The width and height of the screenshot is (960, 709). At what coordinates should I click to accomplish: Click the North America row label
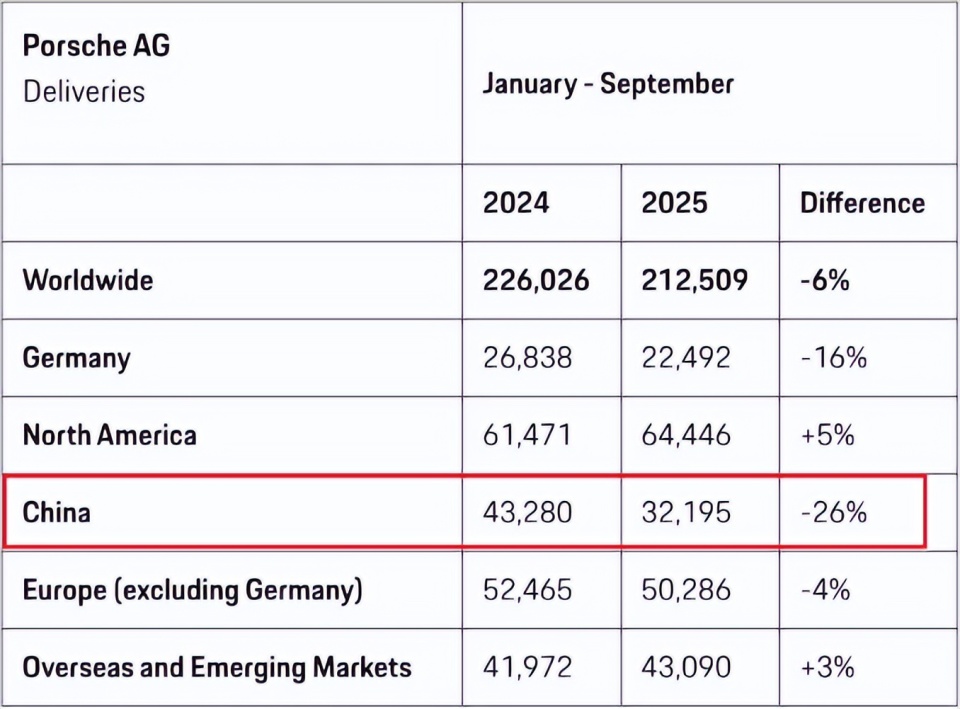click(x=109, y=435)
